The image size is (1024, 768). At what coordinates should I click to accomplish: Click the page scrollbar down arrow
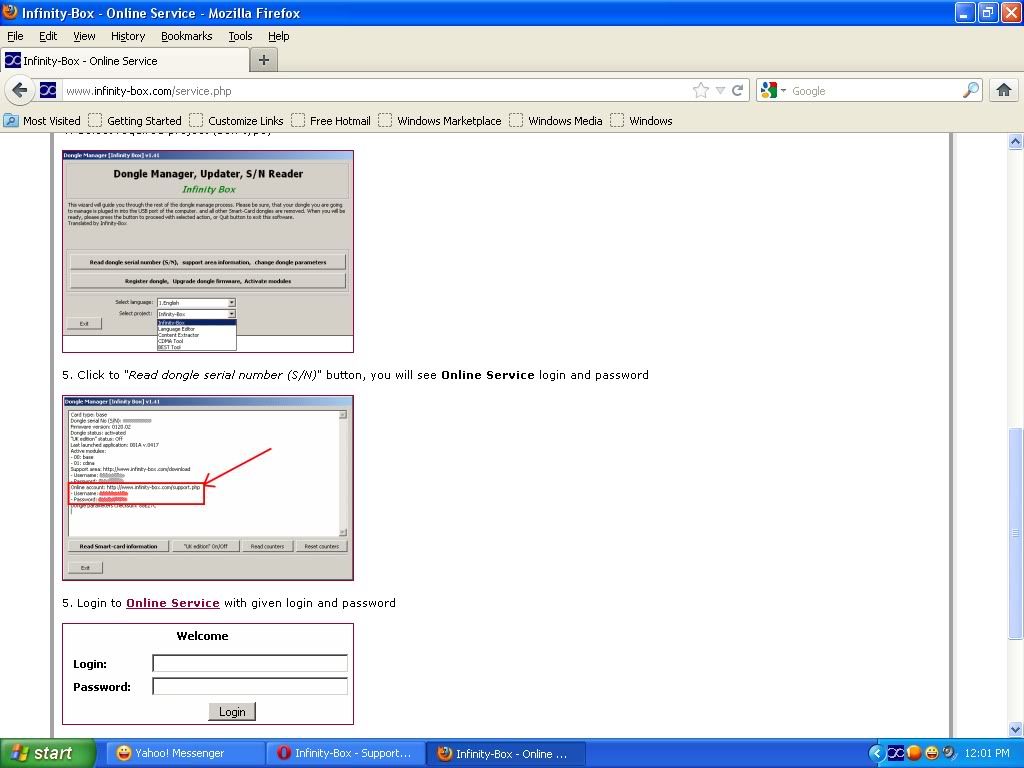[1015, 729]
